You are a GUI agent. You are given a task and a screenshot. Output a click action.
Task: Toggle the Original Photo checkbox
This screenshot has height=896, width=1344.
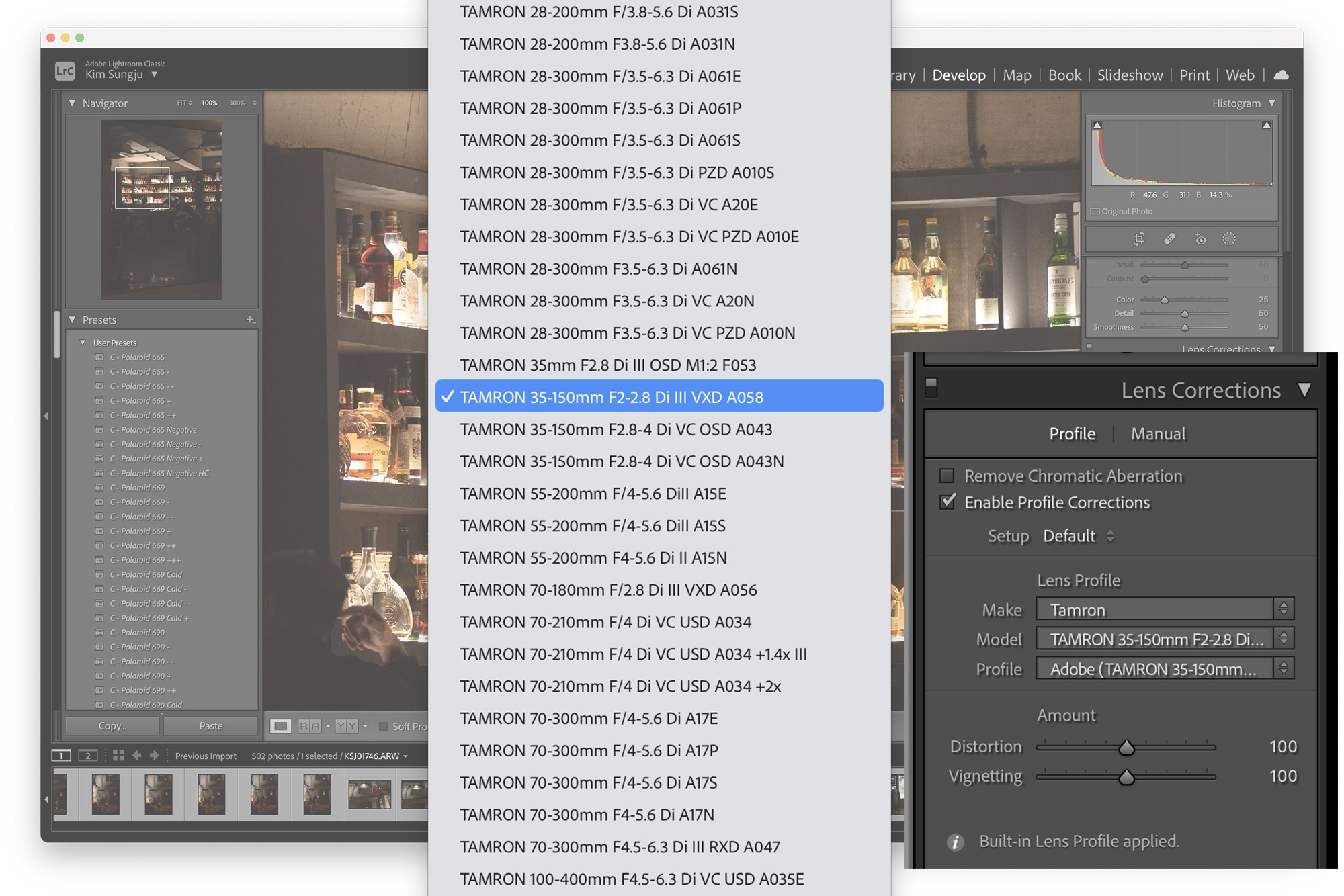pyautogui.click(x=1095, y=211)
